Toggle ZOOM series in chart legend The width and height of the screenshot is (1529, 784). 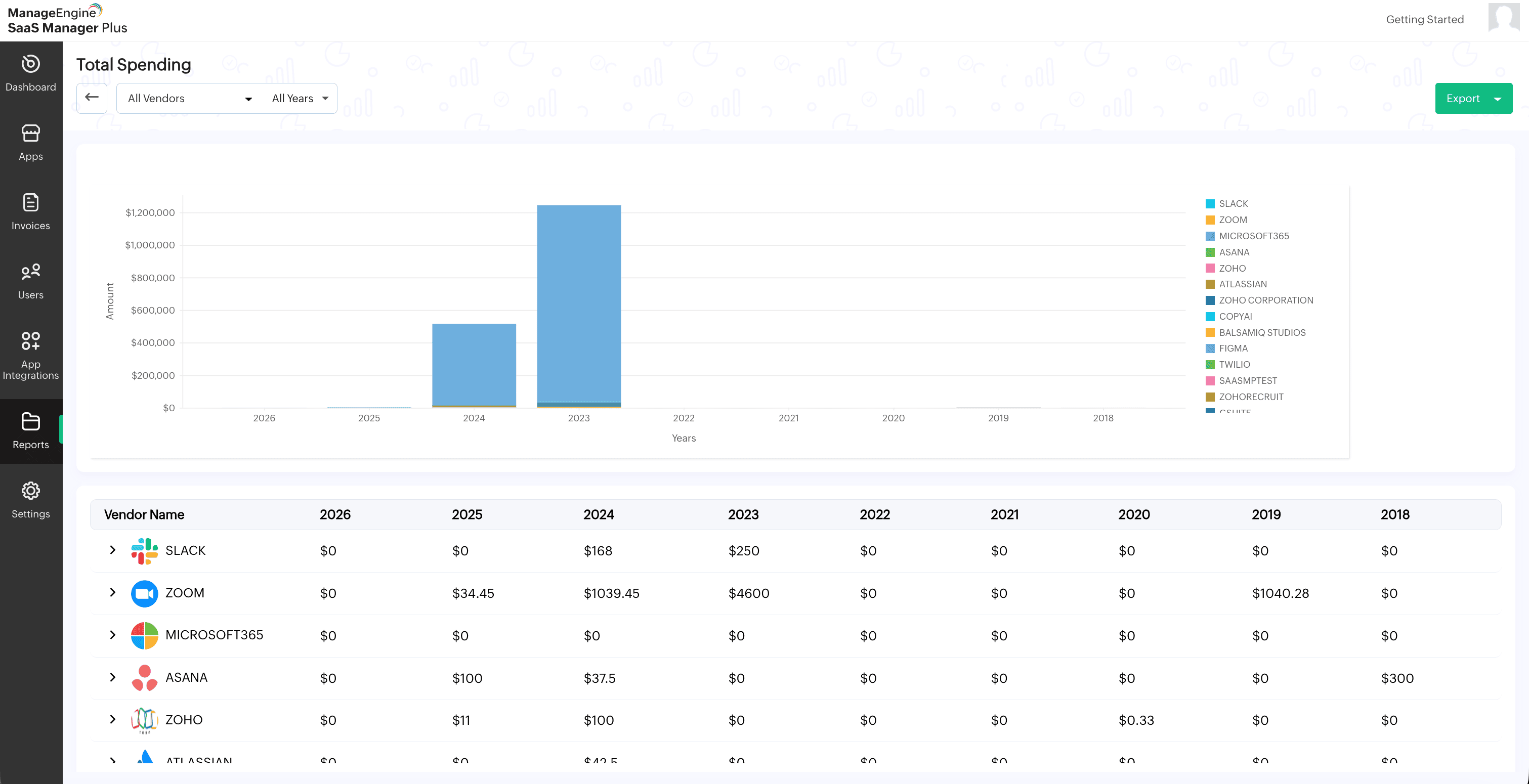[x=1226, y=220]
